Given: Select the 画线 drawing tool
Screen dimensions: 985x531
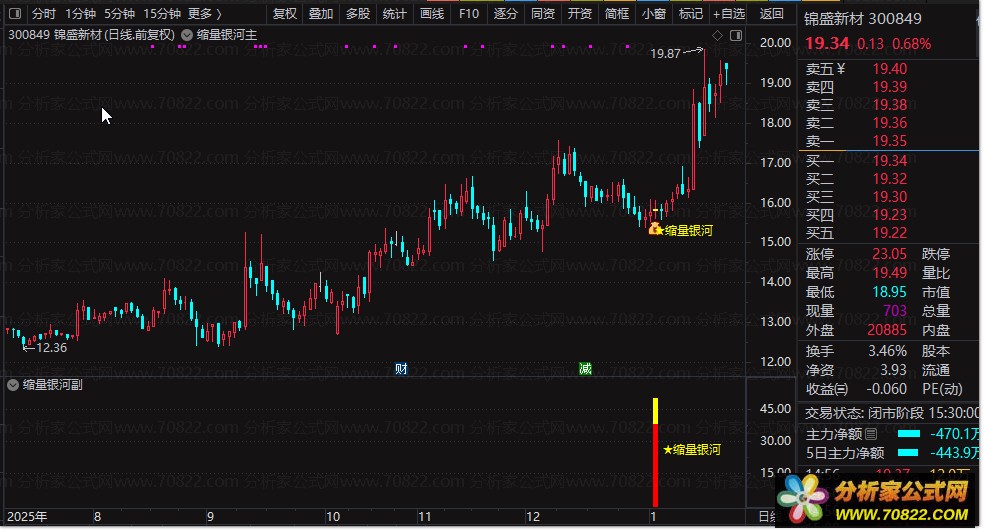Looking at the screenshot, I should [x=432, y=13].
